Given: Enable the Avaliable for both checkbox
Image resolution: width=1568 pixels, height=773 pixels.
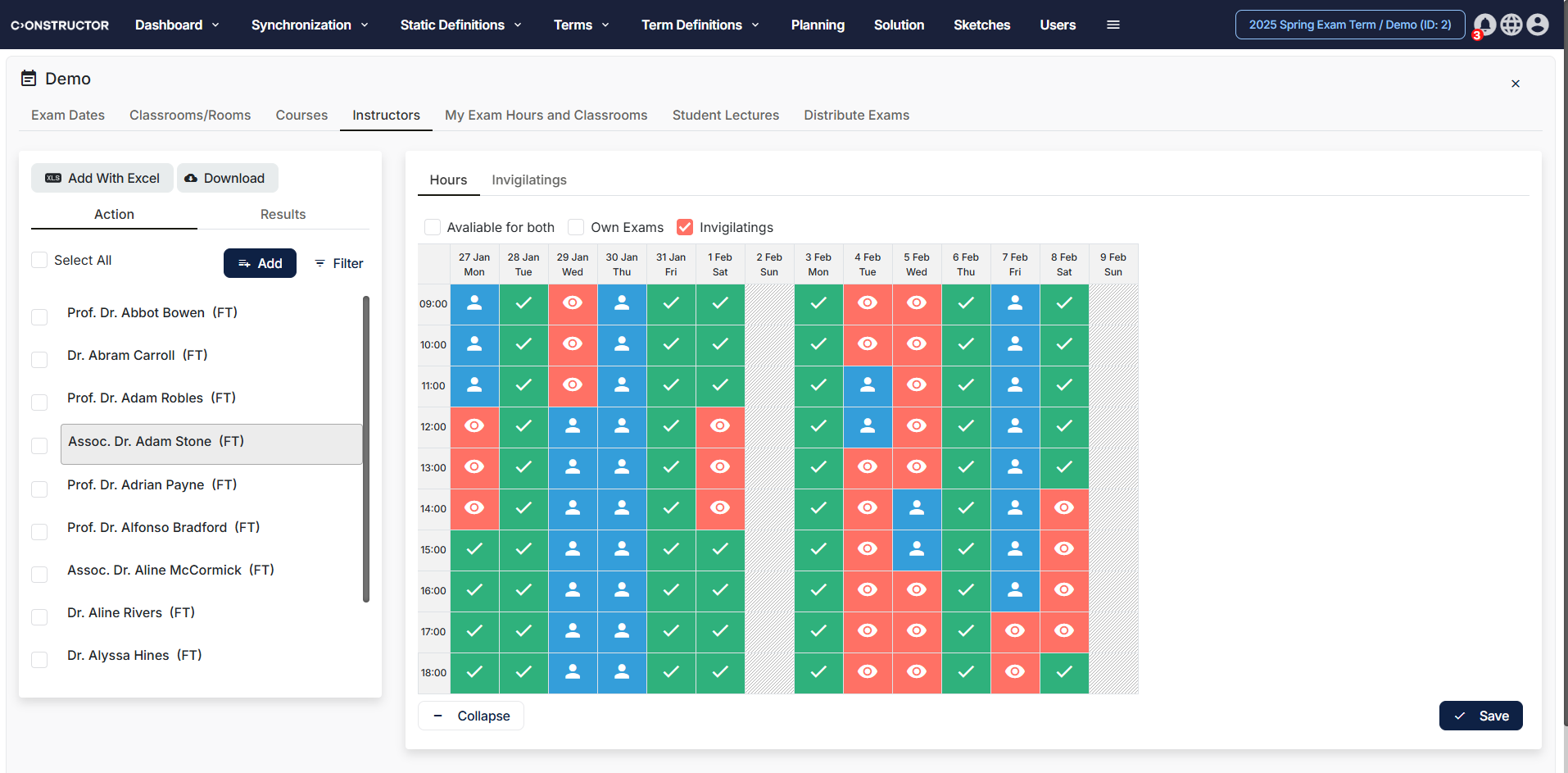Looking at the screenshot, I should 432,227.
